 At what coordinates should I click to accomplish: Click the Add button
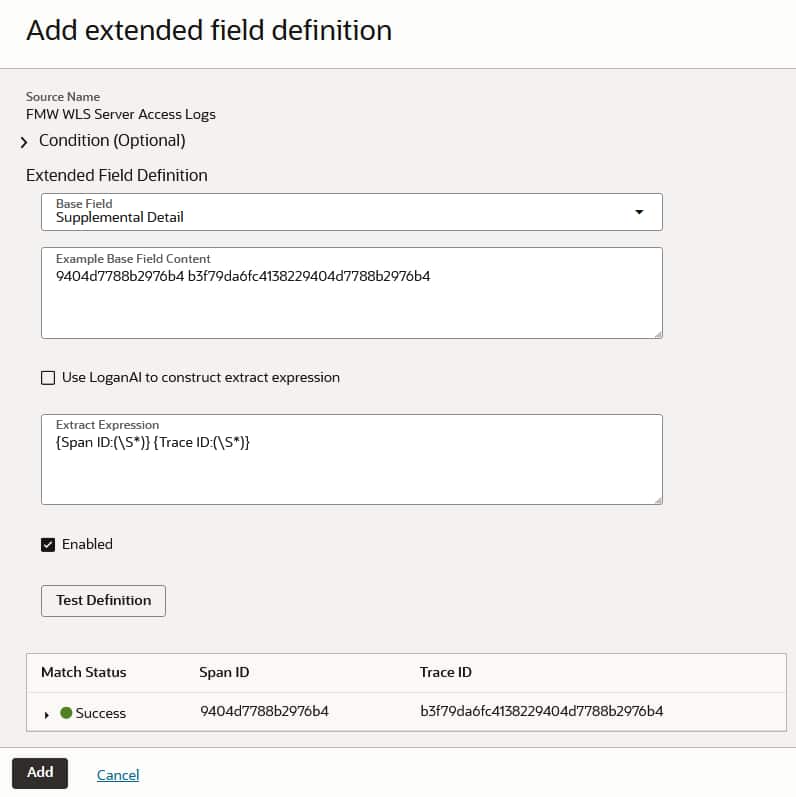(x=40, y=773)
